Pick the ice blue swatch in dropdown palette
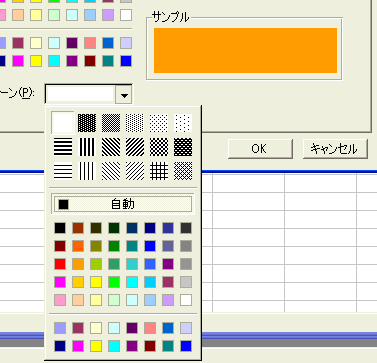 tap(186, 328)
